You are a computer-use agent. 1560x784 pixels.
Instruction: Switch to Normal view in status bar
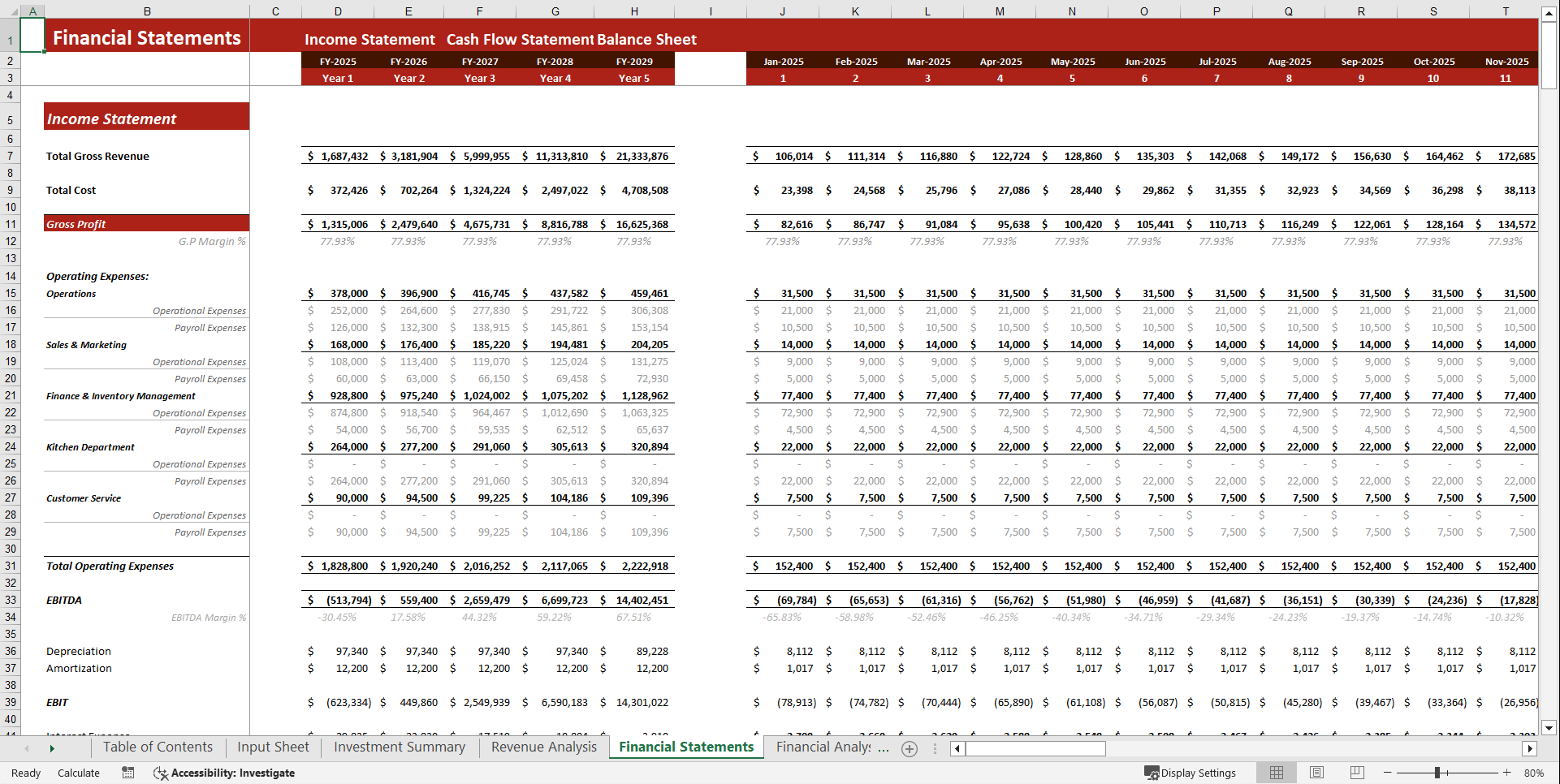click(1276, 772)
